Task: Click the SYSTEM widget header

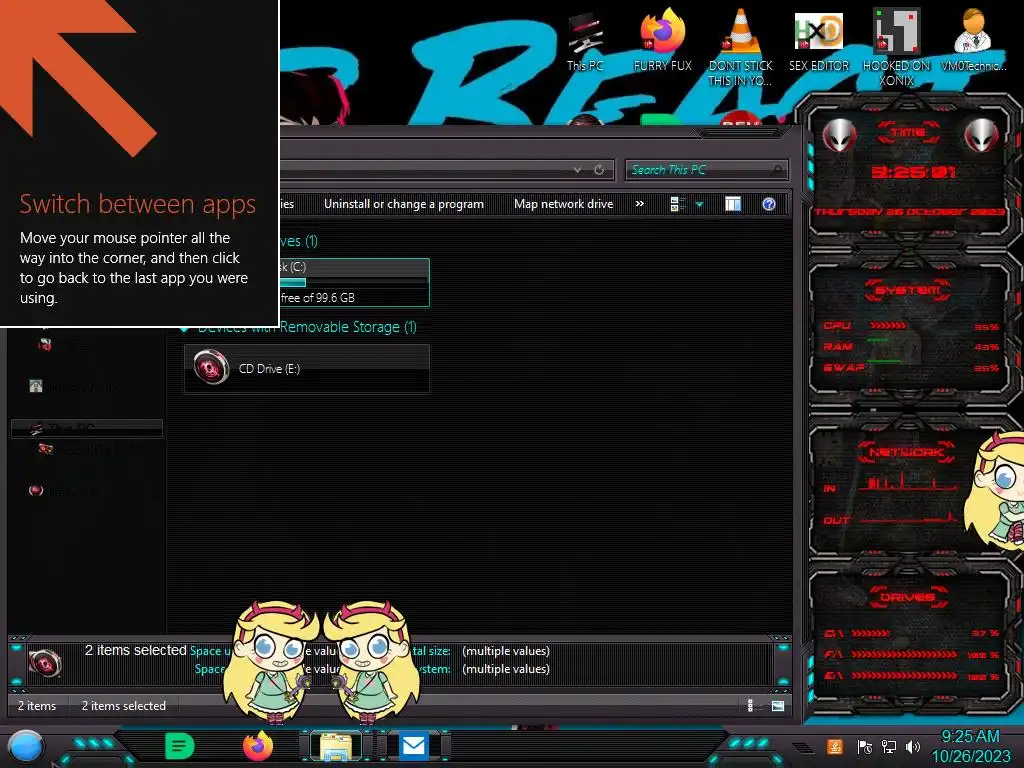Action: (x=908, y=290)
